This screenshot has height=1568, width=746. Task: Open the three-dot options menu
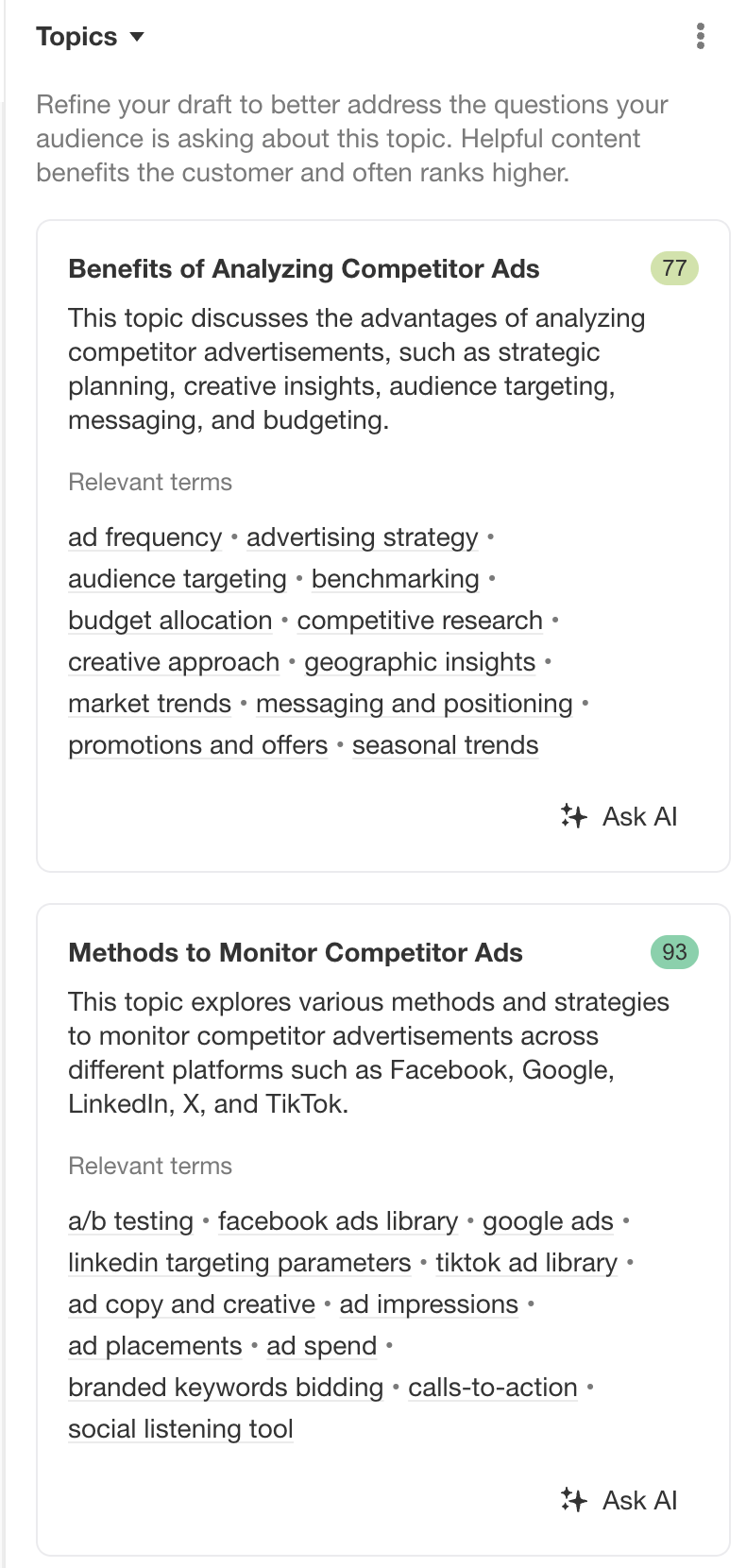tap(700, 37)
